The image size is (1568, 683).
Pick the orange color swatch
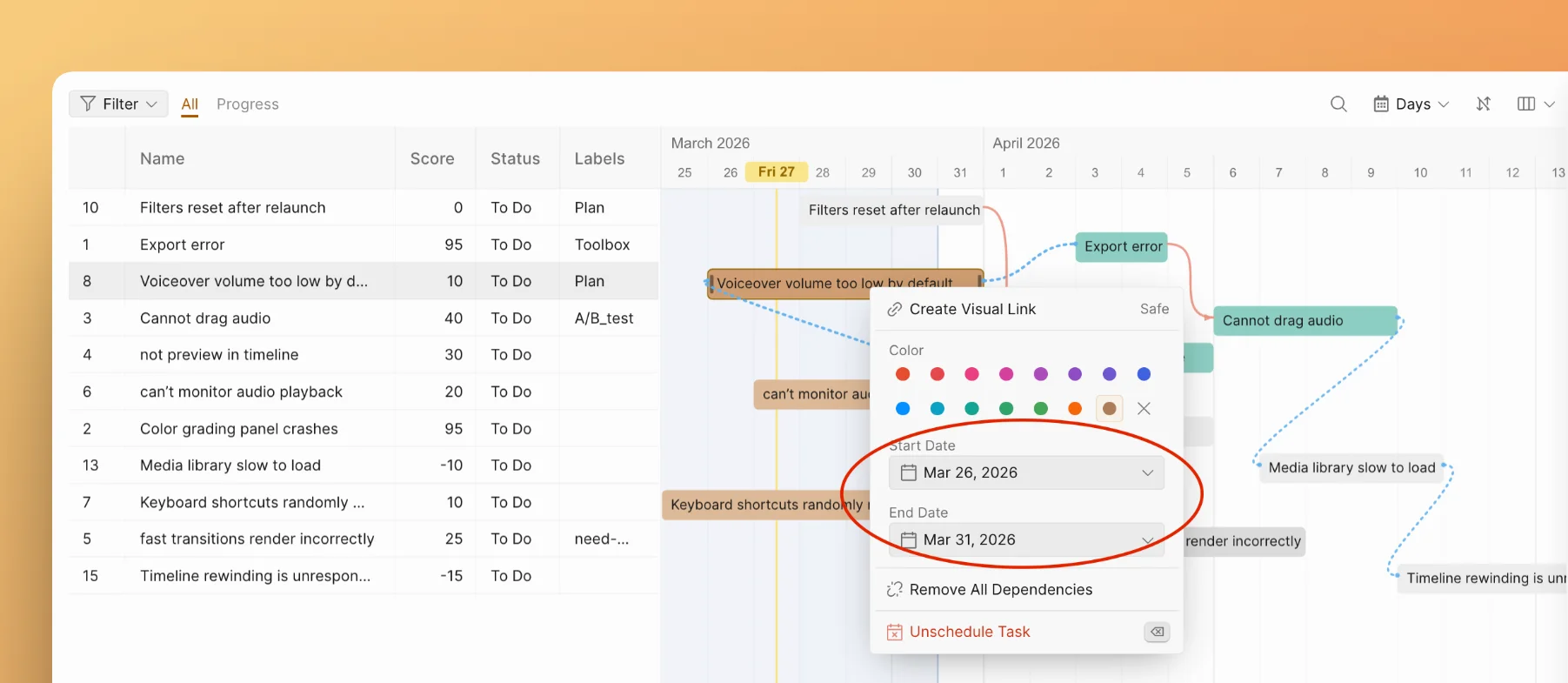tap(1075, 409)
